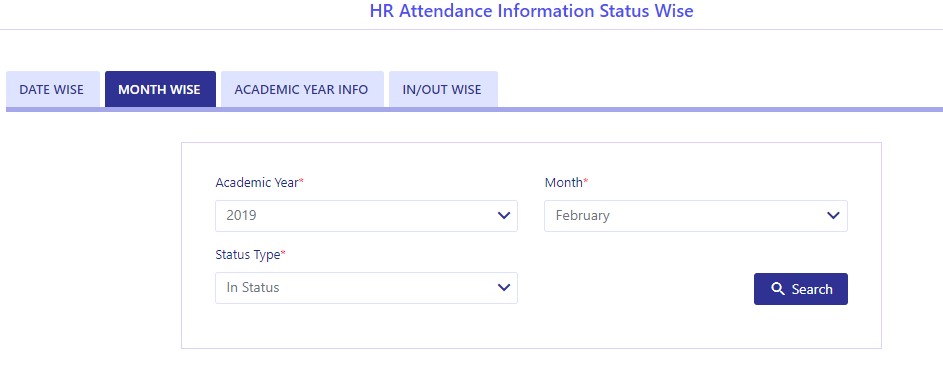Open the Status Type dropdown list
Screen dimensions: 943x379
point(366,288)
